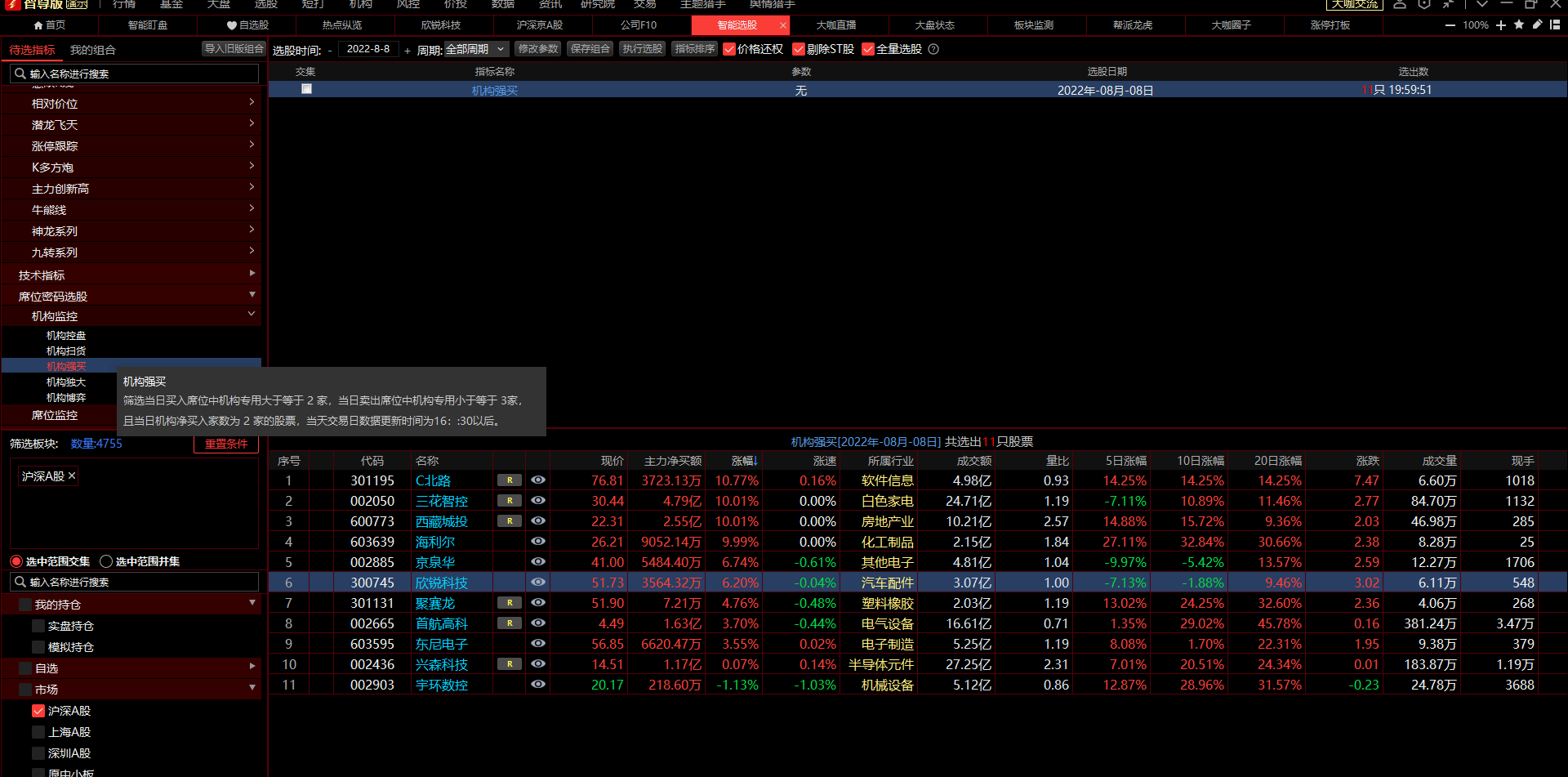The width and height of the screenshot is (1568, 777).
Task: Close the 智能选股 tab
Action: [783, 25]
